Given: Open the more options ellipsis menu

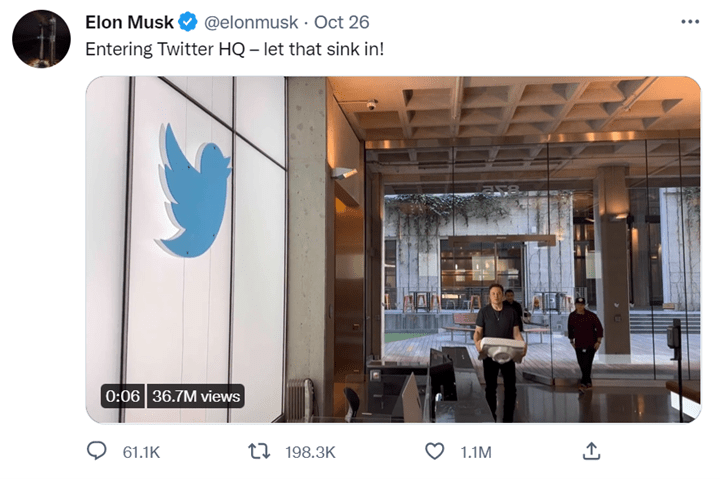Looking at the screenshot, I should pos(690,22).
